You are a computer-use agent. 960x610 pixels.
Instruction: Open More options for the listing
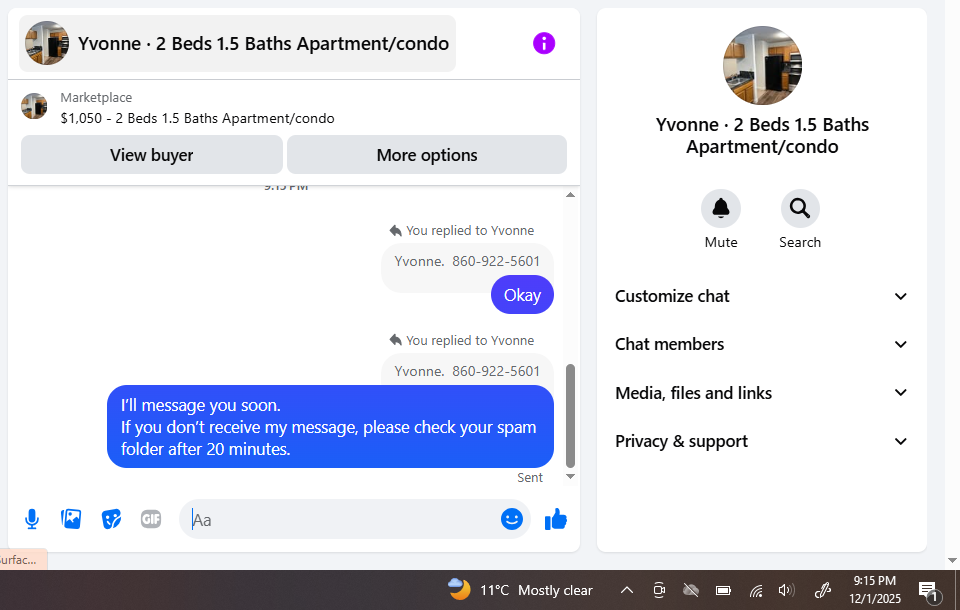pos(427,155)
